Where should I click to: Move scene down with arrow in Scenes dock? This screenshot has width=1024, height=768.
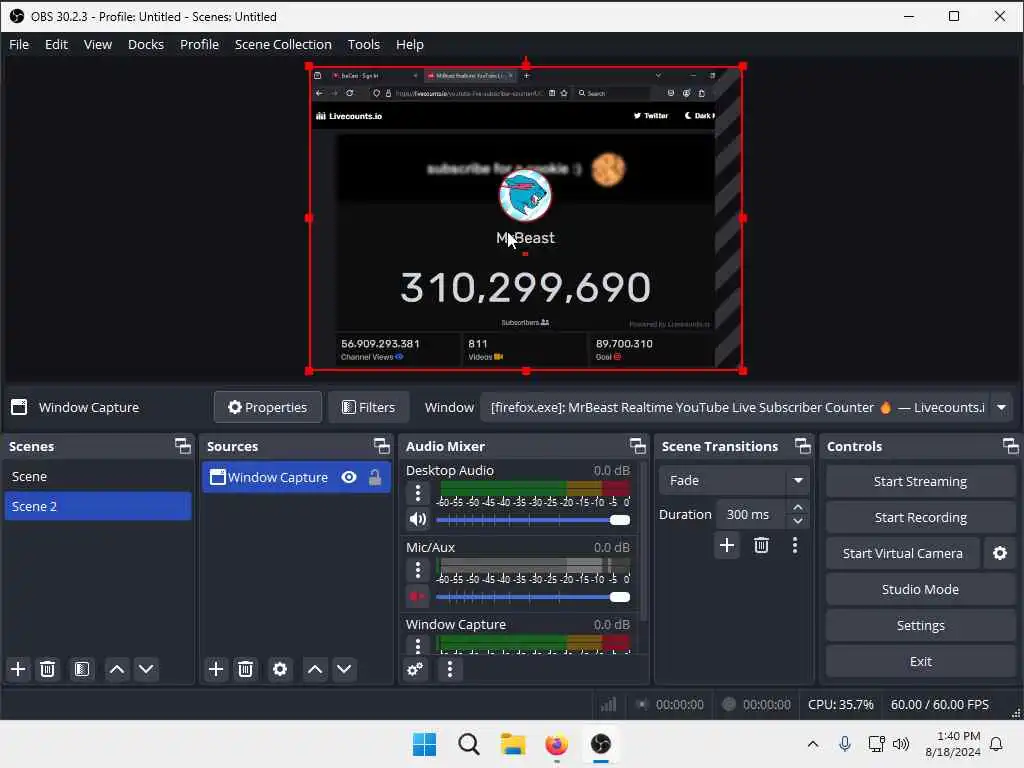[146, 669]
